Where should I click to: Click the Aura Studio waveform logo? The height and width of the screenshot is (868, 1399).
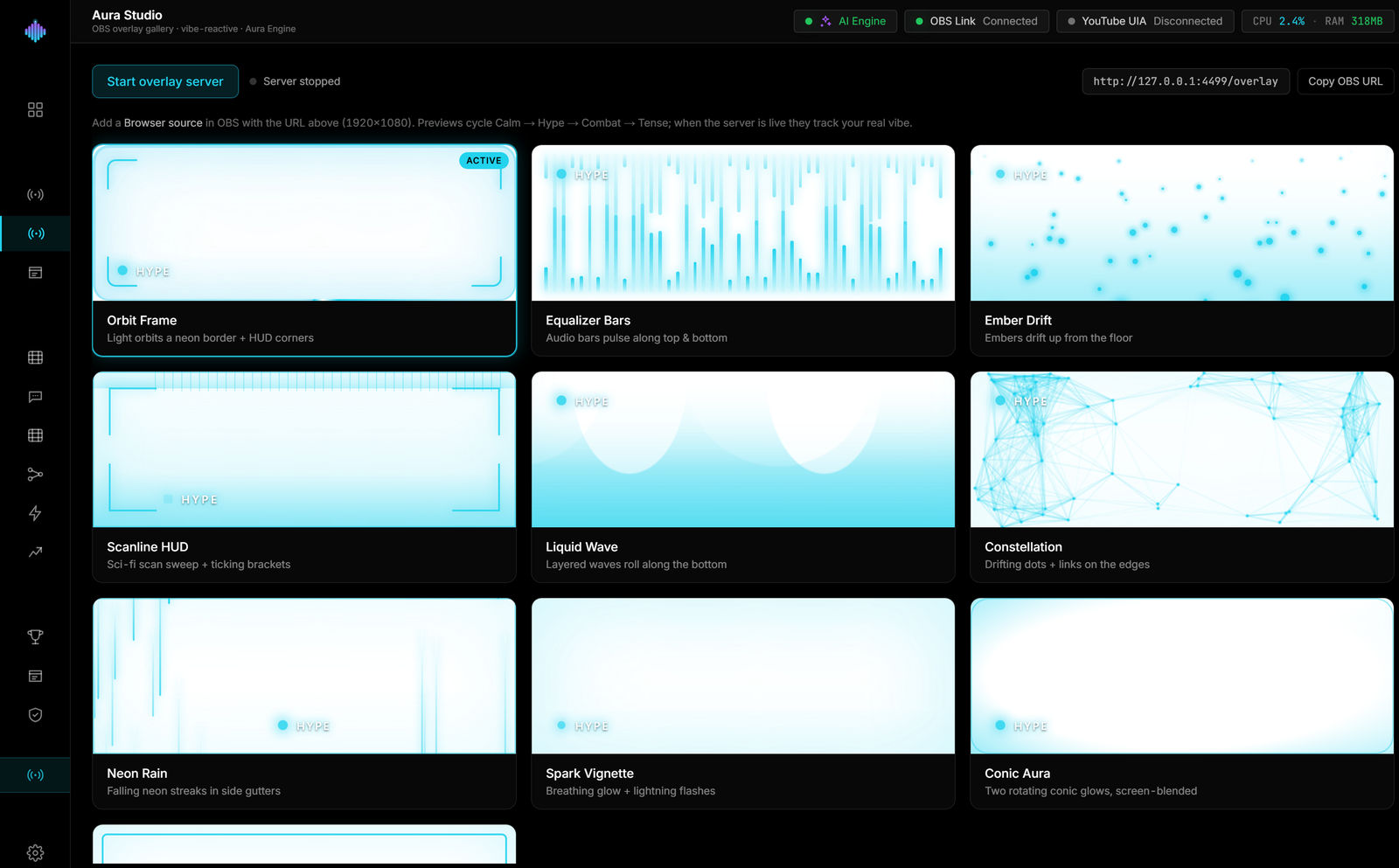point(35,31)
